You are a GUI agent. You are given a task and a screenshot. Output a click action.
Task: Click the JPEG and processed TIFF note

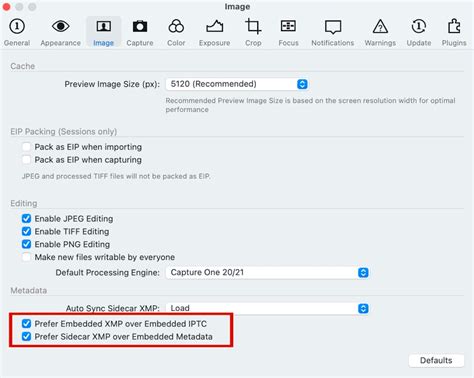pos(116,176)
